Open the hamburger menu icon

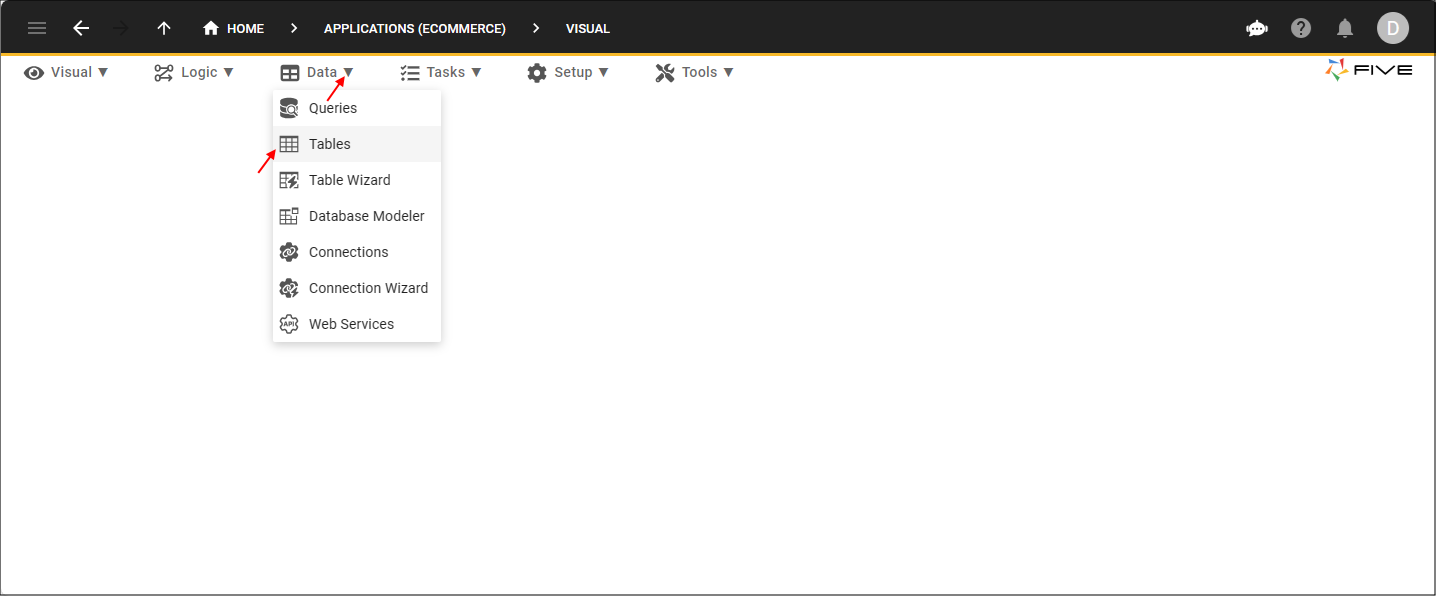(37, 28)
